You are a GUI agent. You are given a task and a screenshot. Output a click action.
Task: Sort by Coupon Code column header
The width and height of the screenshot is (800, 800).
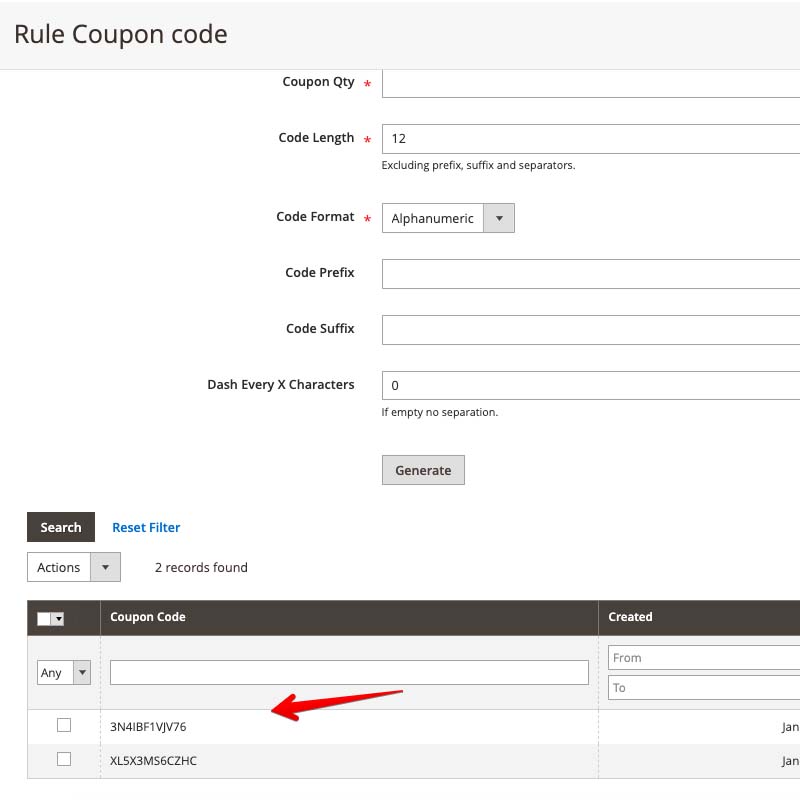pyautogui.click(x=148, y=617)
